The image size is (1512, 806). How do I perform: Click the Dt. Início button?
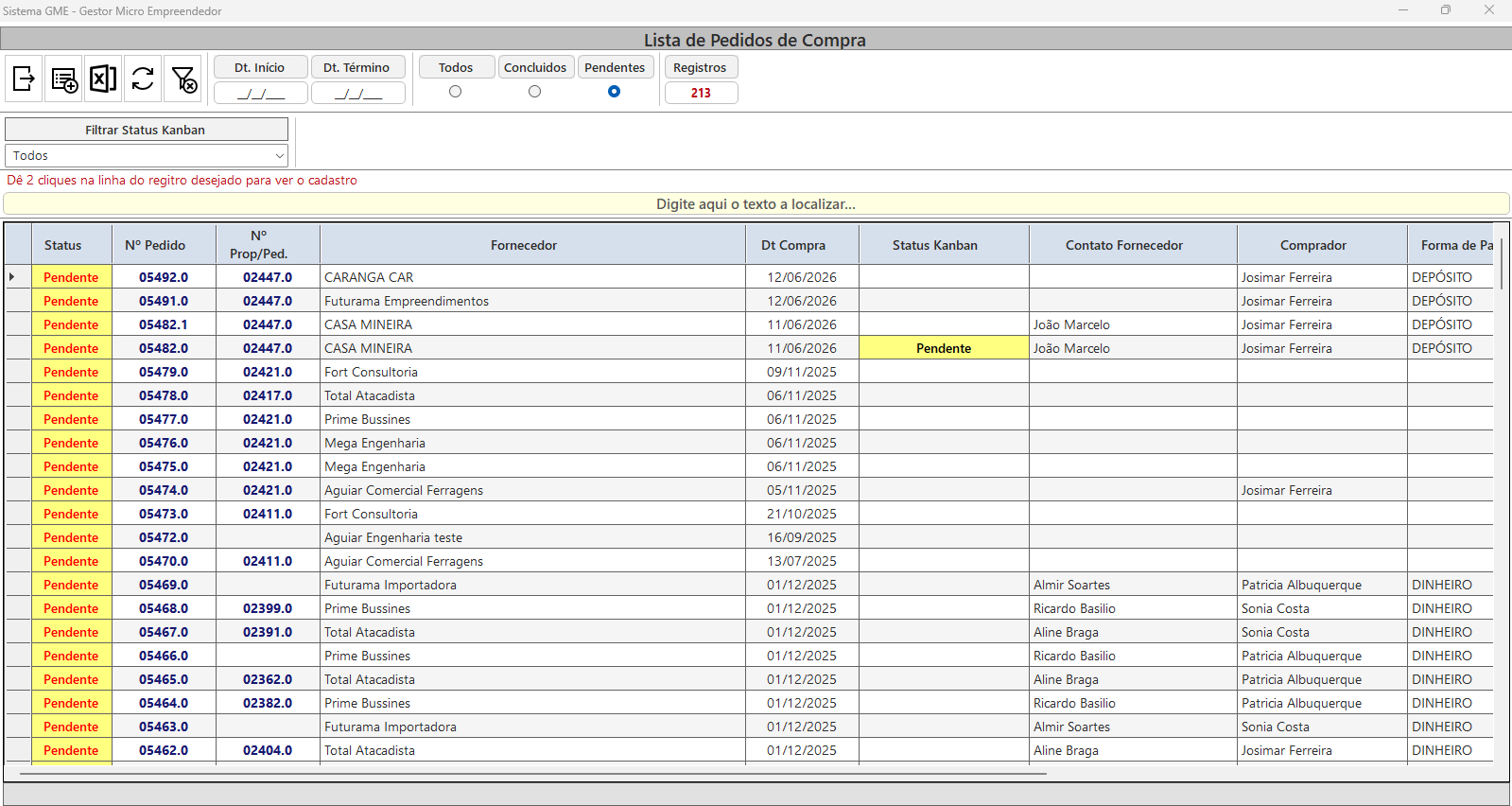pos(260,67)
